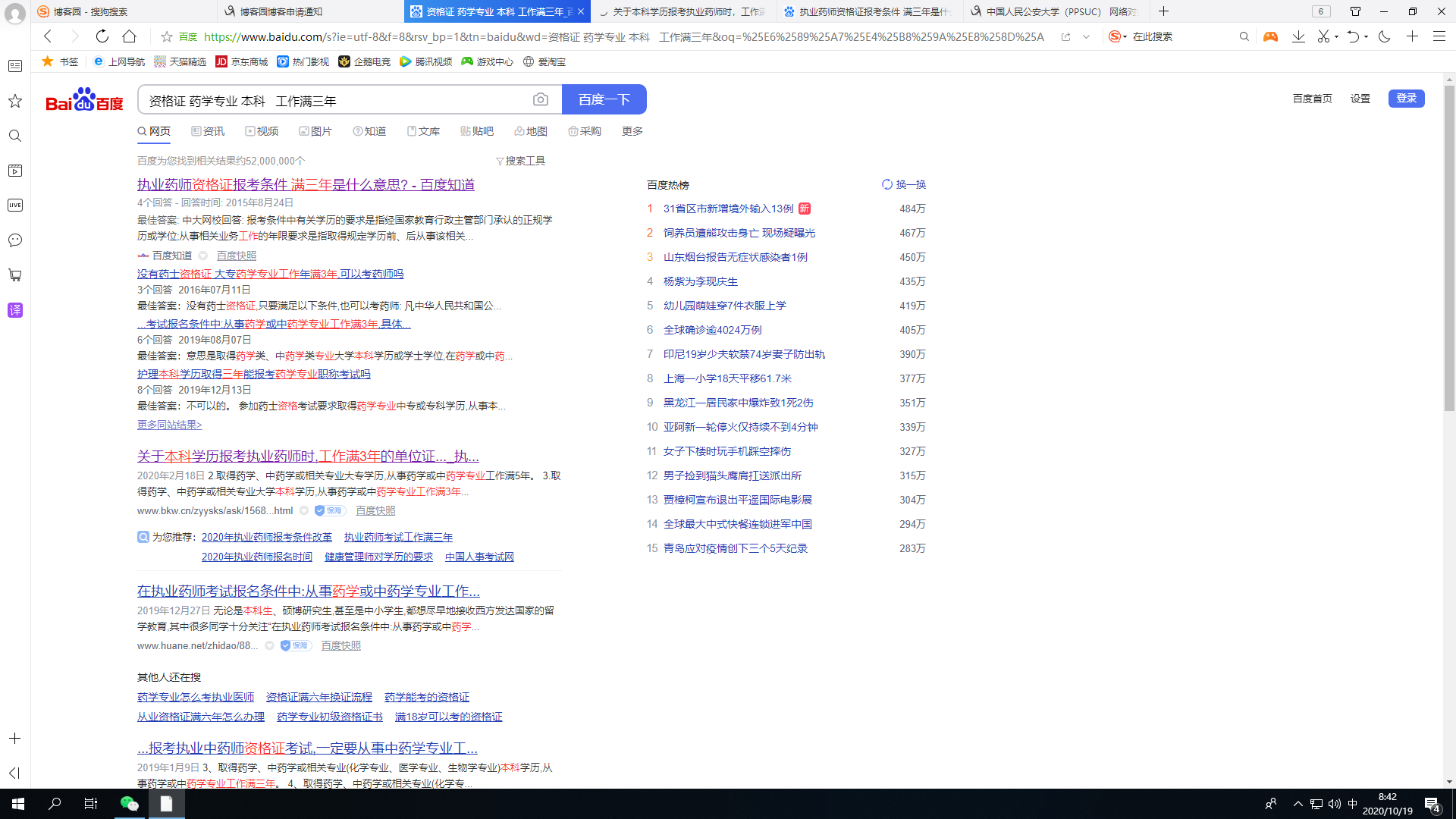1456x819 pixels.
Task: Bookmark this page with the star icon
Action: tap(167, 36)
